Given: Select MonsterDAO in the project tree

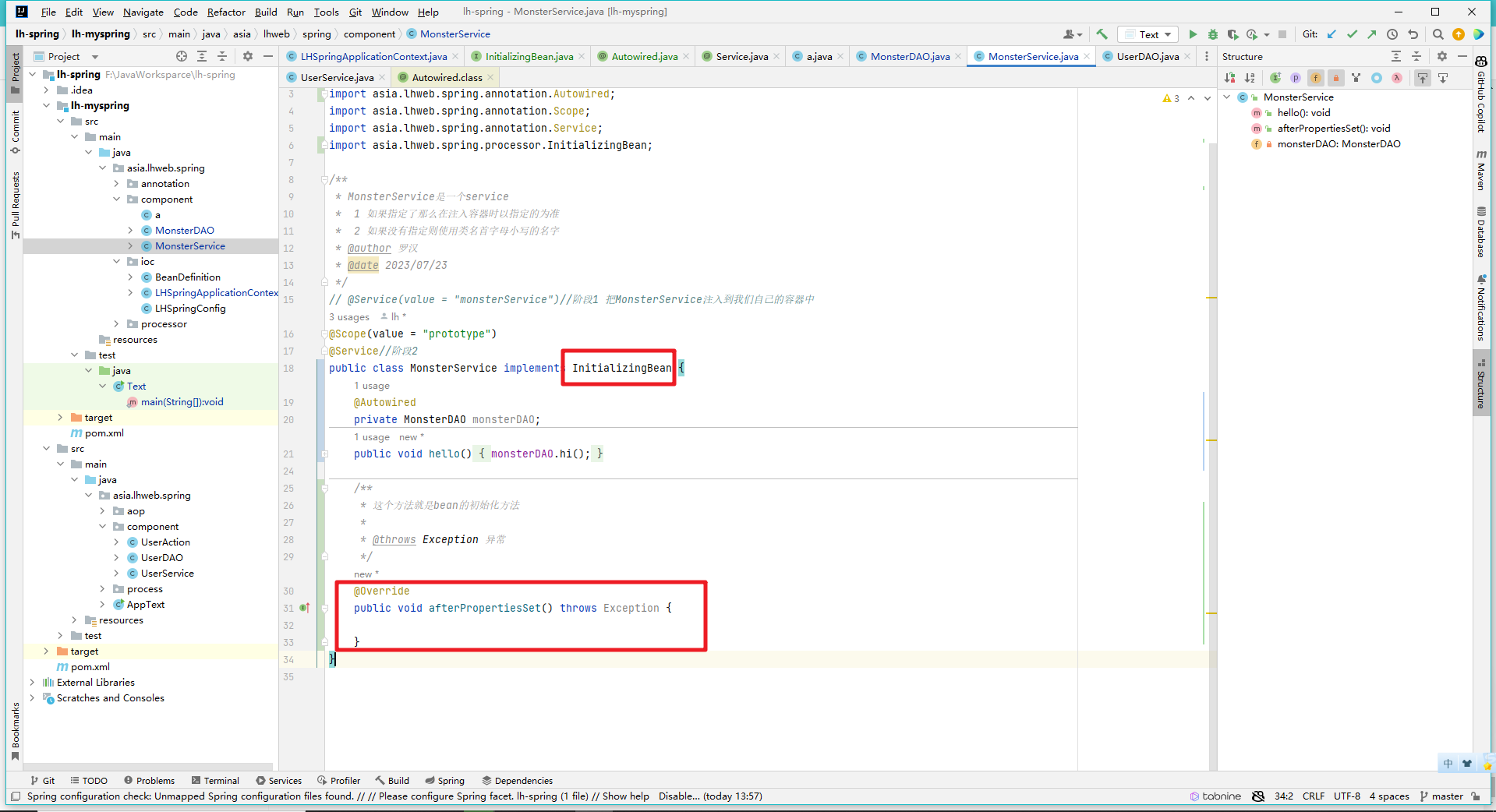Looking at the screenshot, I should 184,231.
